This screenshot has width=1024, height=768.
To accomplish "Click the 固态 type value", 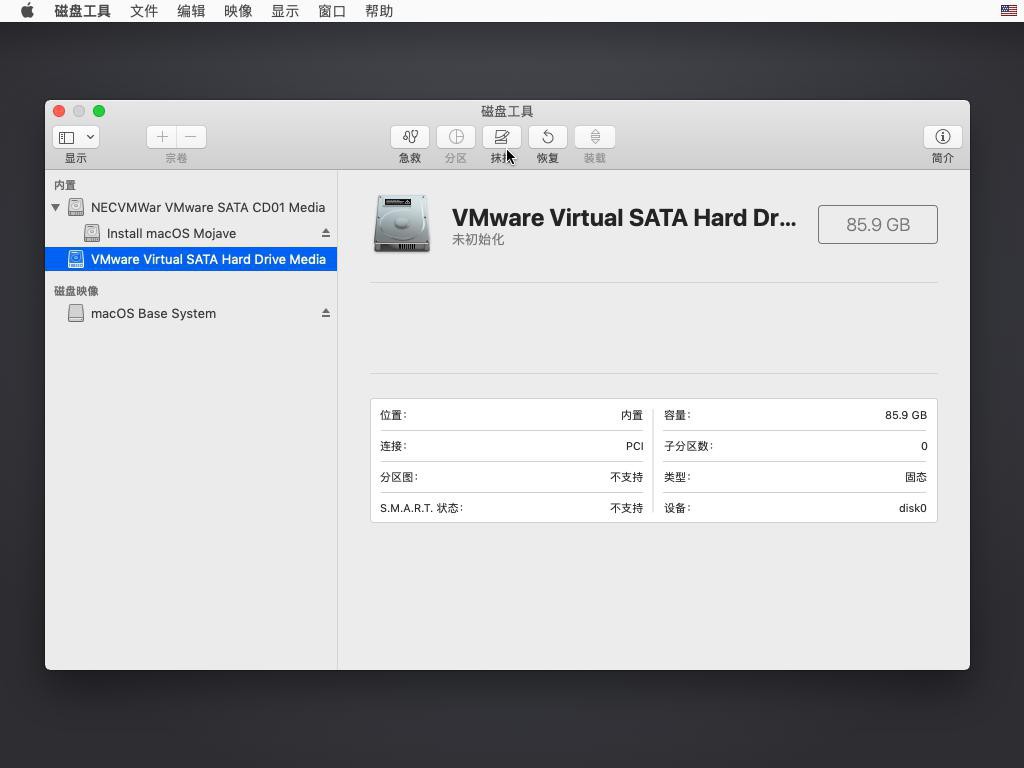I will 916,477.
